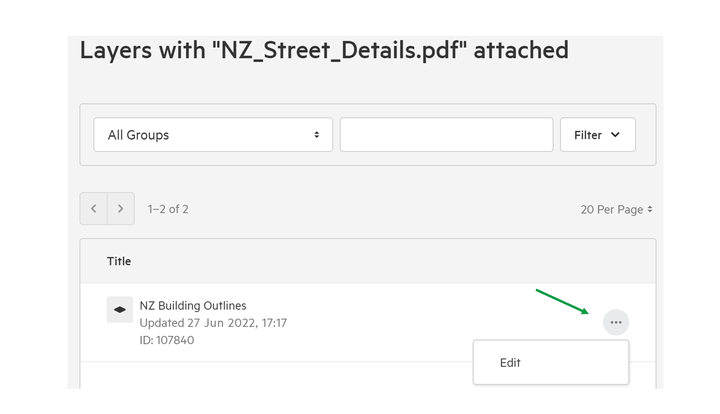Open the All Groups dropdown

213,134
